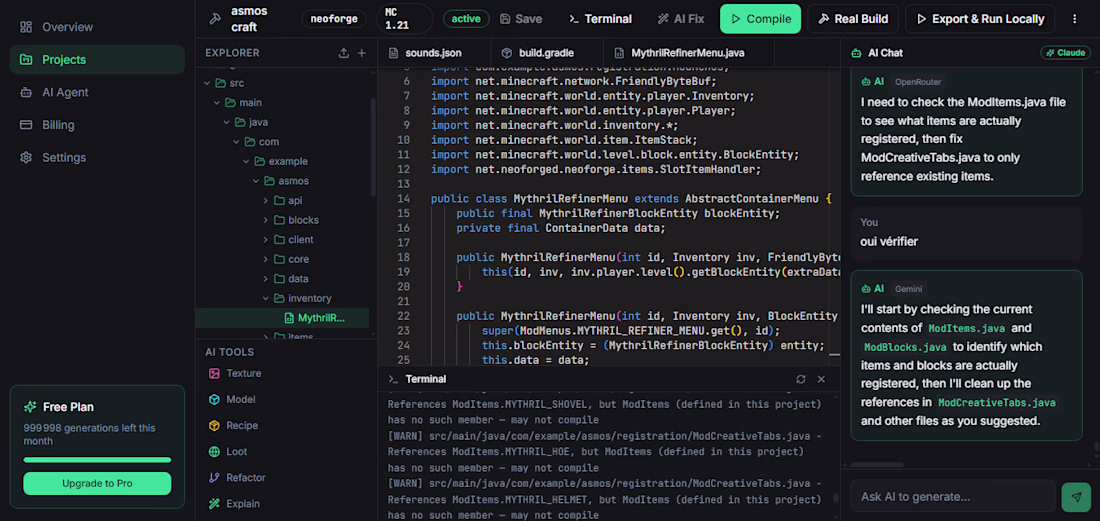Click the neoforge loader badge

tap(334, 19)
